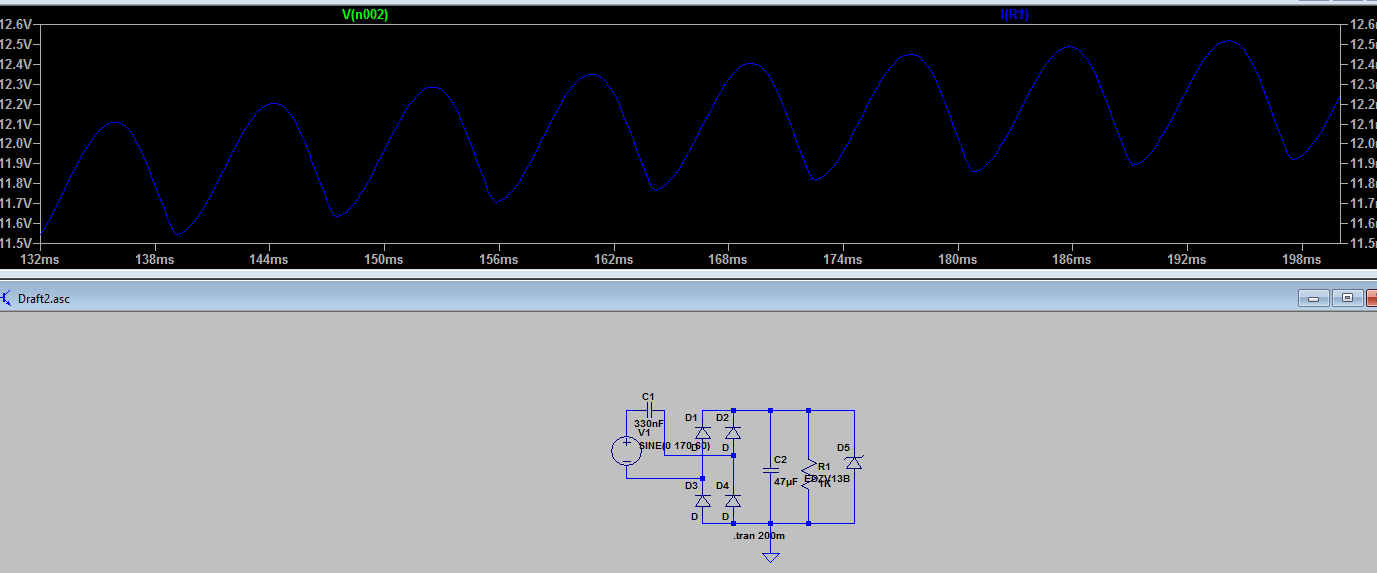
Task: Click capacitor C2 symbol
Action: tap(771, 469)
